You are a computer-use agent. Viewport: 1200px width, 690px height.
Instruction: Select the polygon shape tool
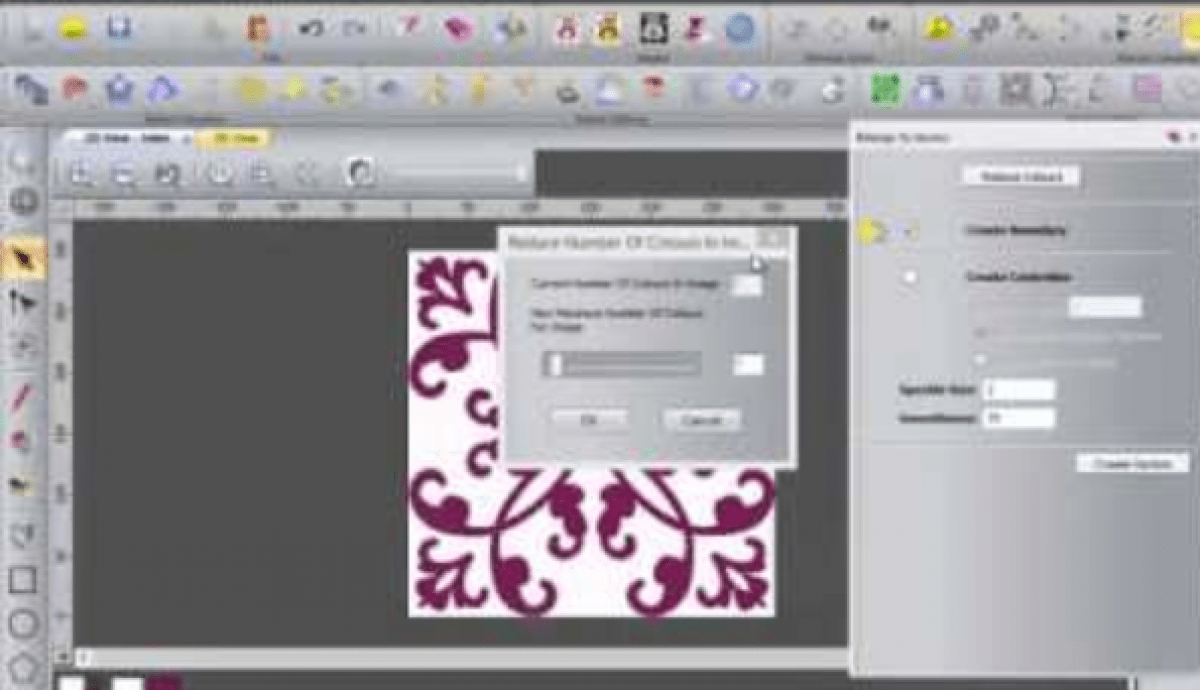click(x=22, y=665)
